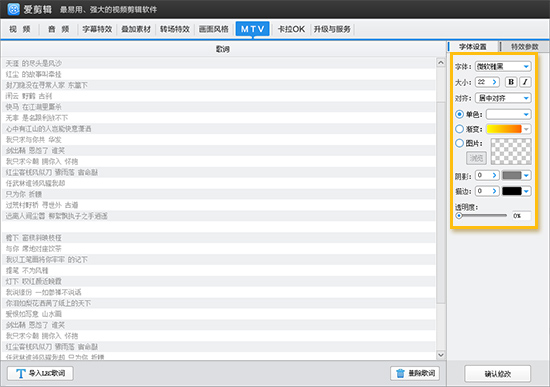The image size is (550, 387).
Task: Select lyric line 快马 在江湖里厮杀
Action: point(218,107)
